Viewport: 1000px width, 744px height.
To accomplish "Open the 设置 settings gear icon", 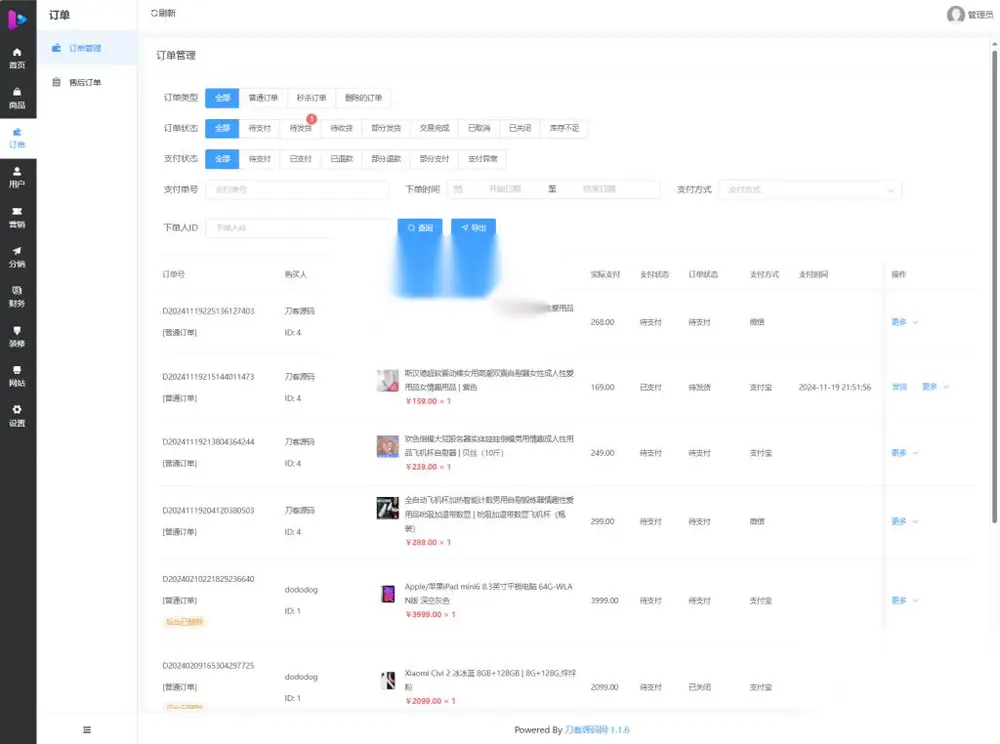I will click(x=17, y=416).
